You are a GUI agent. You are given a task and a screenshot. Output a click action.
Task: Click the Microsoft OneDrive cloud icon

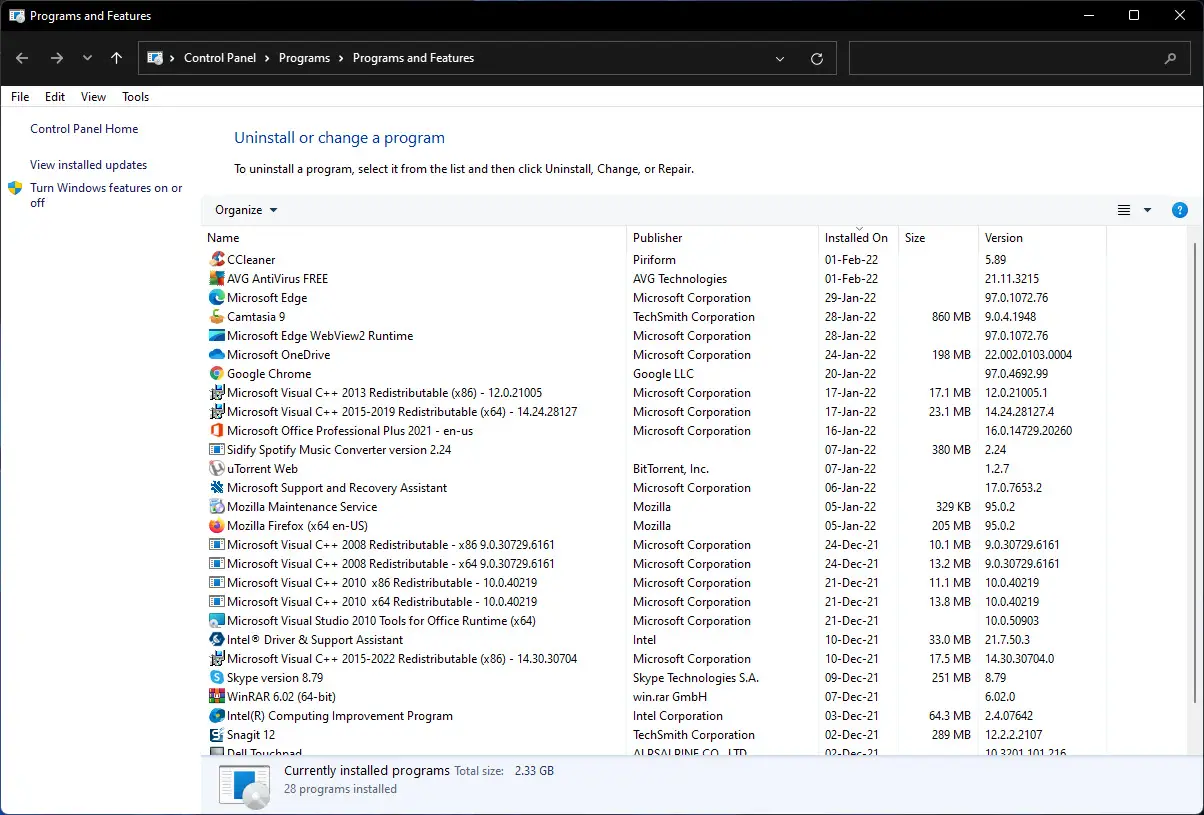click(x=217, y=355)
